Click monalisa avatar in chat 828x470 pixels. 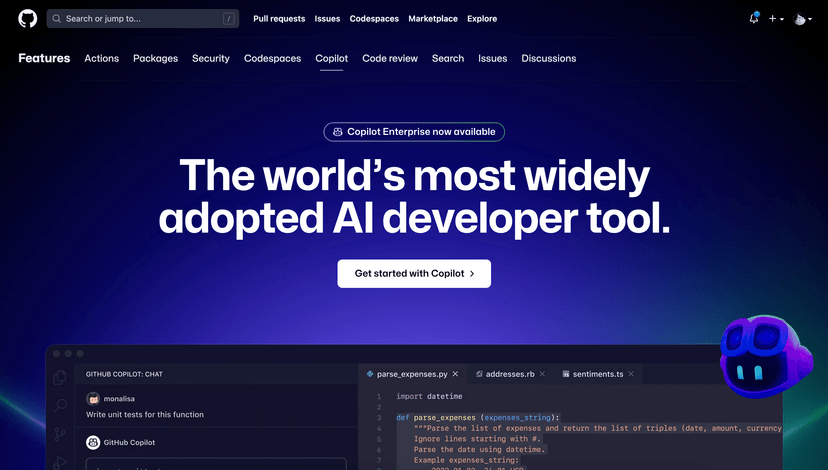tap(93, 399)
